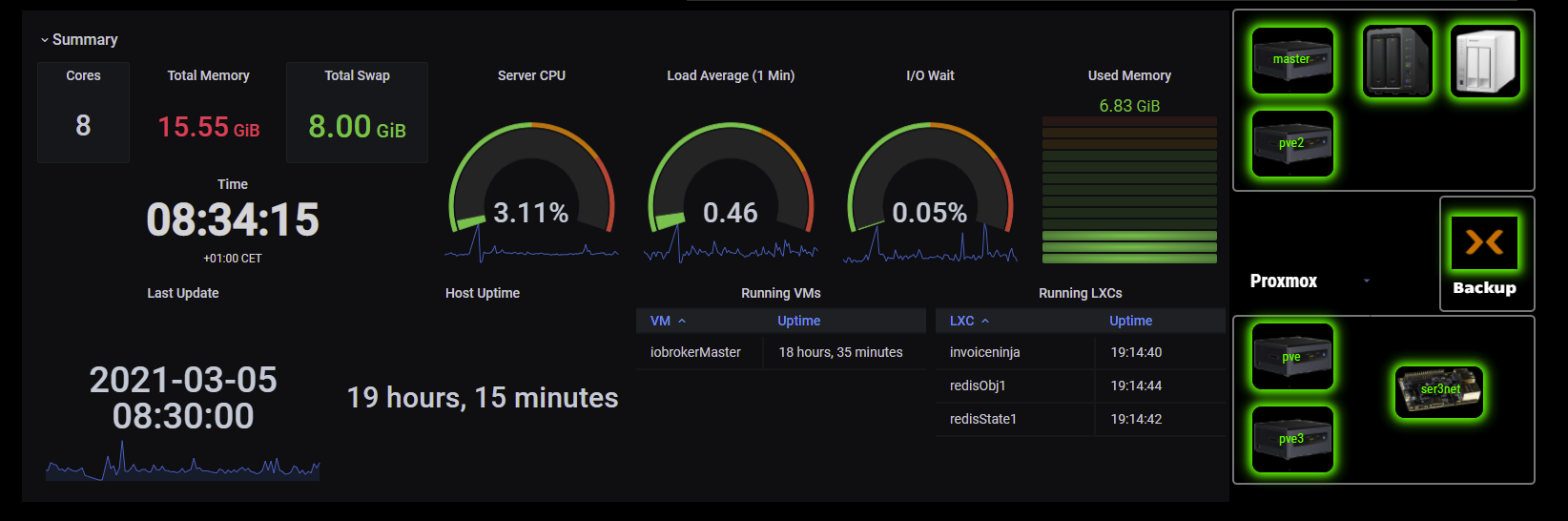Image resolution: width=1568 pixels, height=521 pixels.
Task: Open the pve2 node icon
Action: (1292, 143)
